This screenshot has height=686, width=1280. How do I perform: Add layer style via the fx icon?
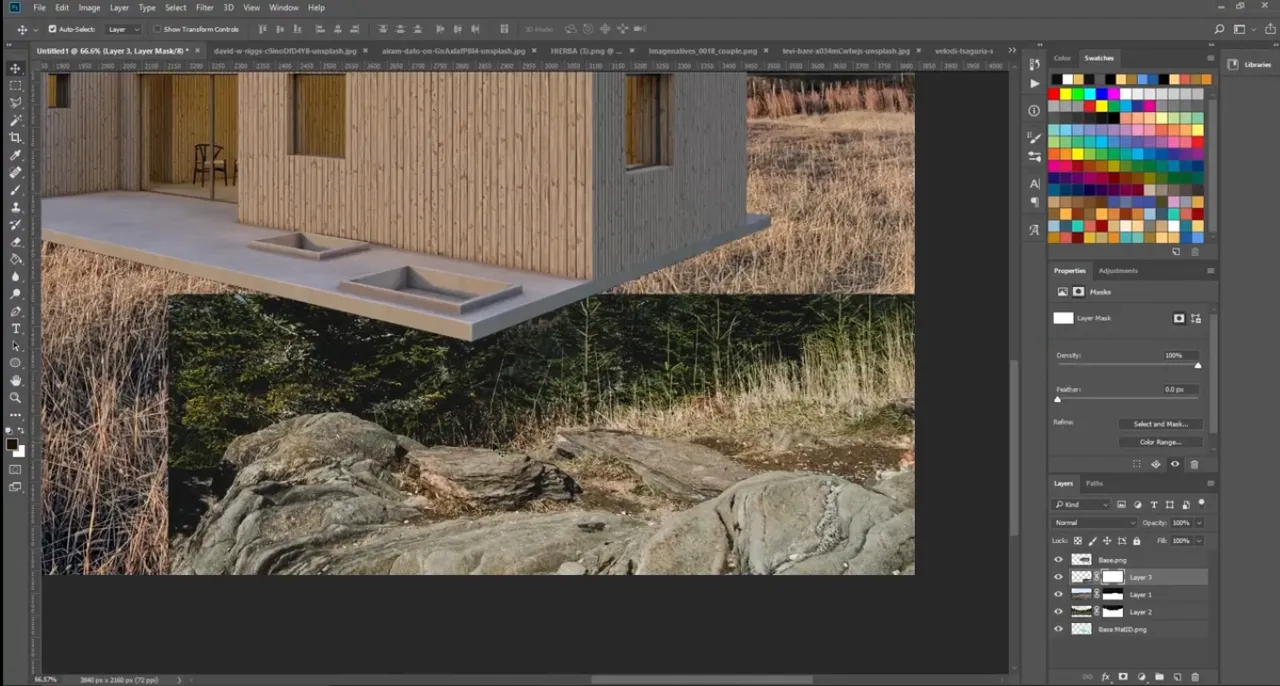1106,677
